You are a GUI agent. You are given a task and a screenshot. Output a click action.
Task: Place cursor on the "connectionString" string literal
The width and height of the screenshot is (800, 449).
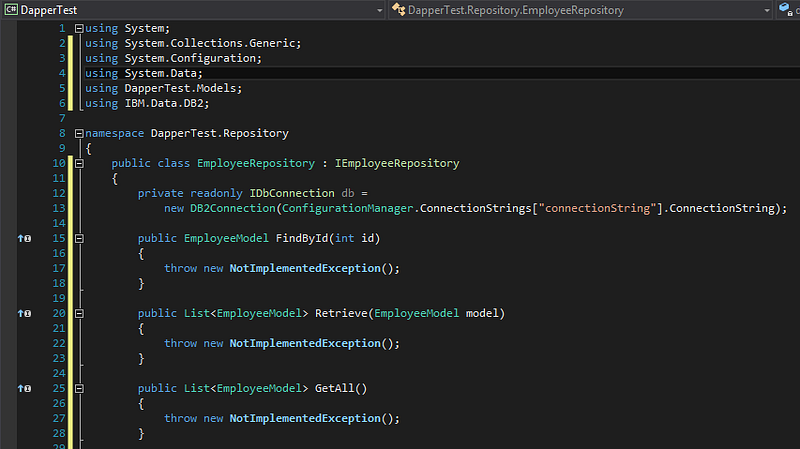click(x=600, y=208)
